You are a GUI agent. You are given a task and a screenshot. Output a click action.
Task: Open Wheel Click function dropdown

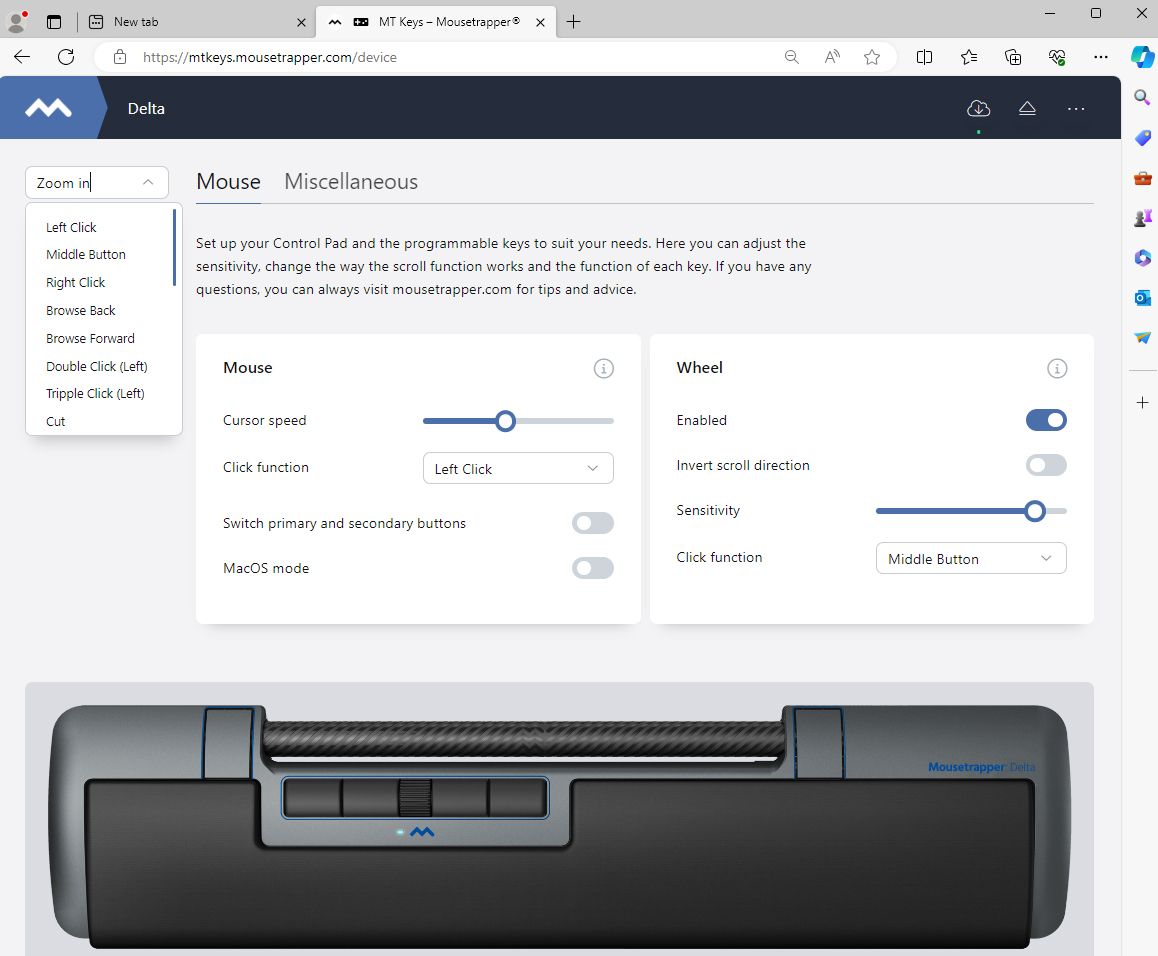[x=971, y=559]
